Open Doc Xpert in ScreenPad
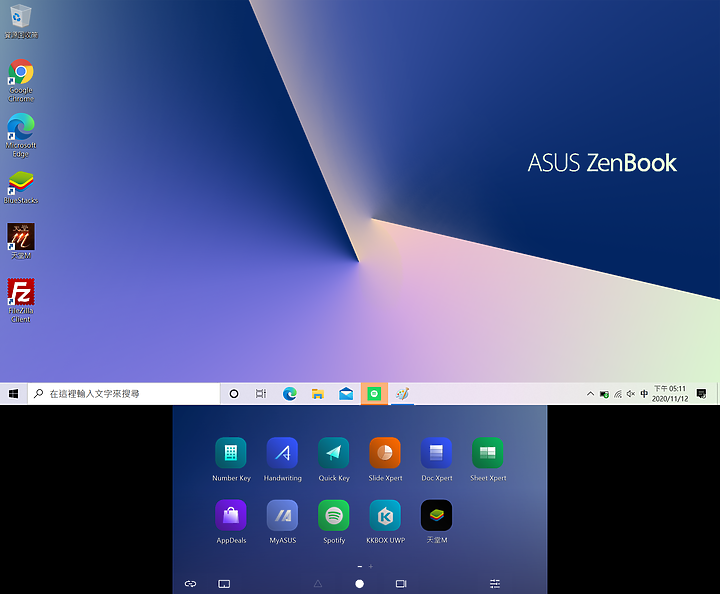This screenshot has width=720, height=594. (437, 459)
